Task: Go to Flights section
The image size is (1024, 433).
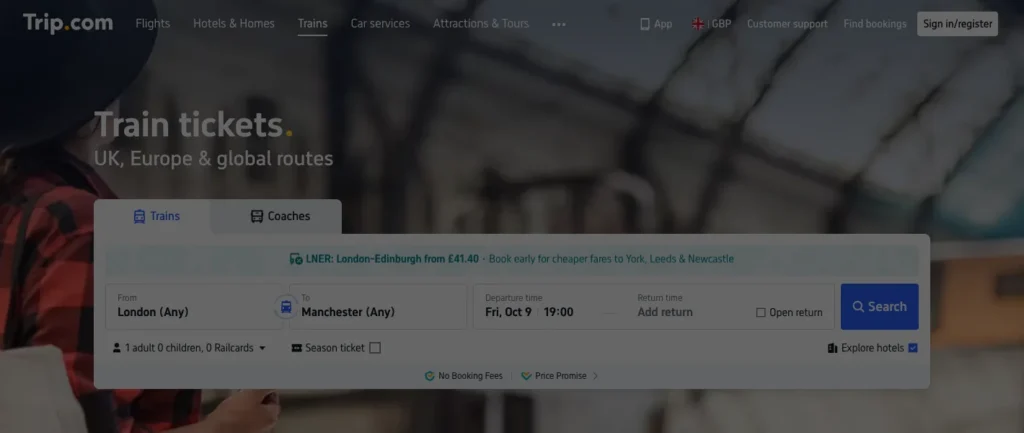Action: tap(153, 24)
